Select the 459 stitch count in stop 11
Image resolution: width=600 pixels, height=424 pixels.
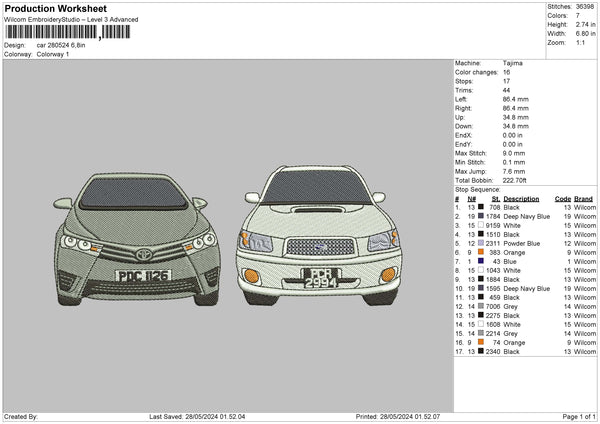pos(495,297)
